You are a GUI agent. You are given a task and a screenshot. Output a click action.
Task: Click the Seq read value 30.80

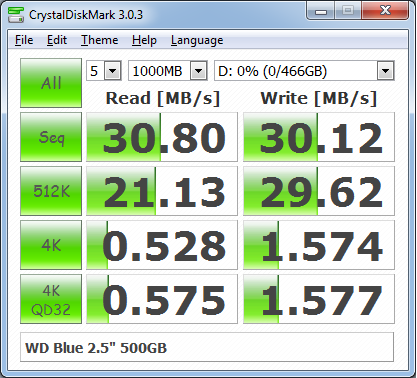point(162,137)
